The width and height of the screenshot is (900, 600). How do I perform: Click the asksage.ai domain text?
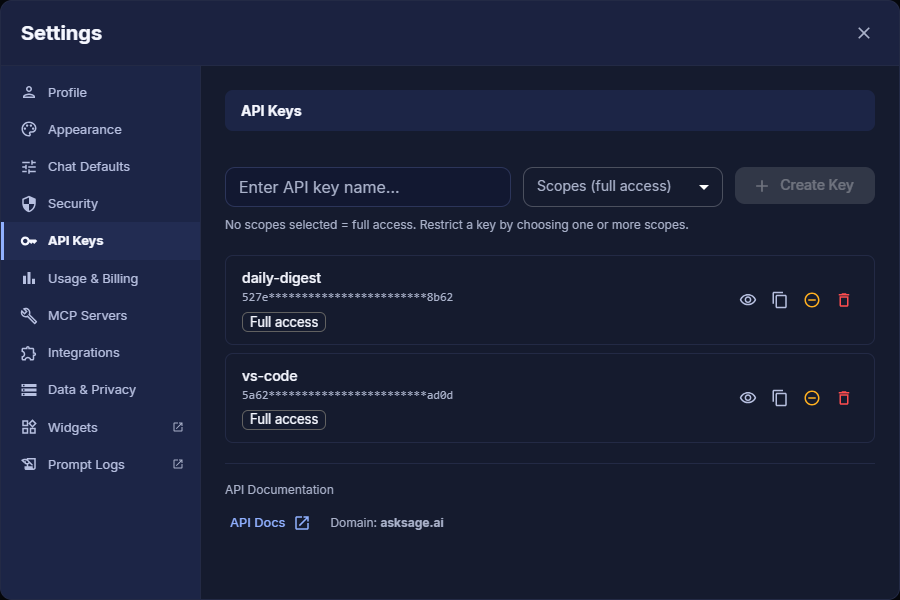point(412,523)
